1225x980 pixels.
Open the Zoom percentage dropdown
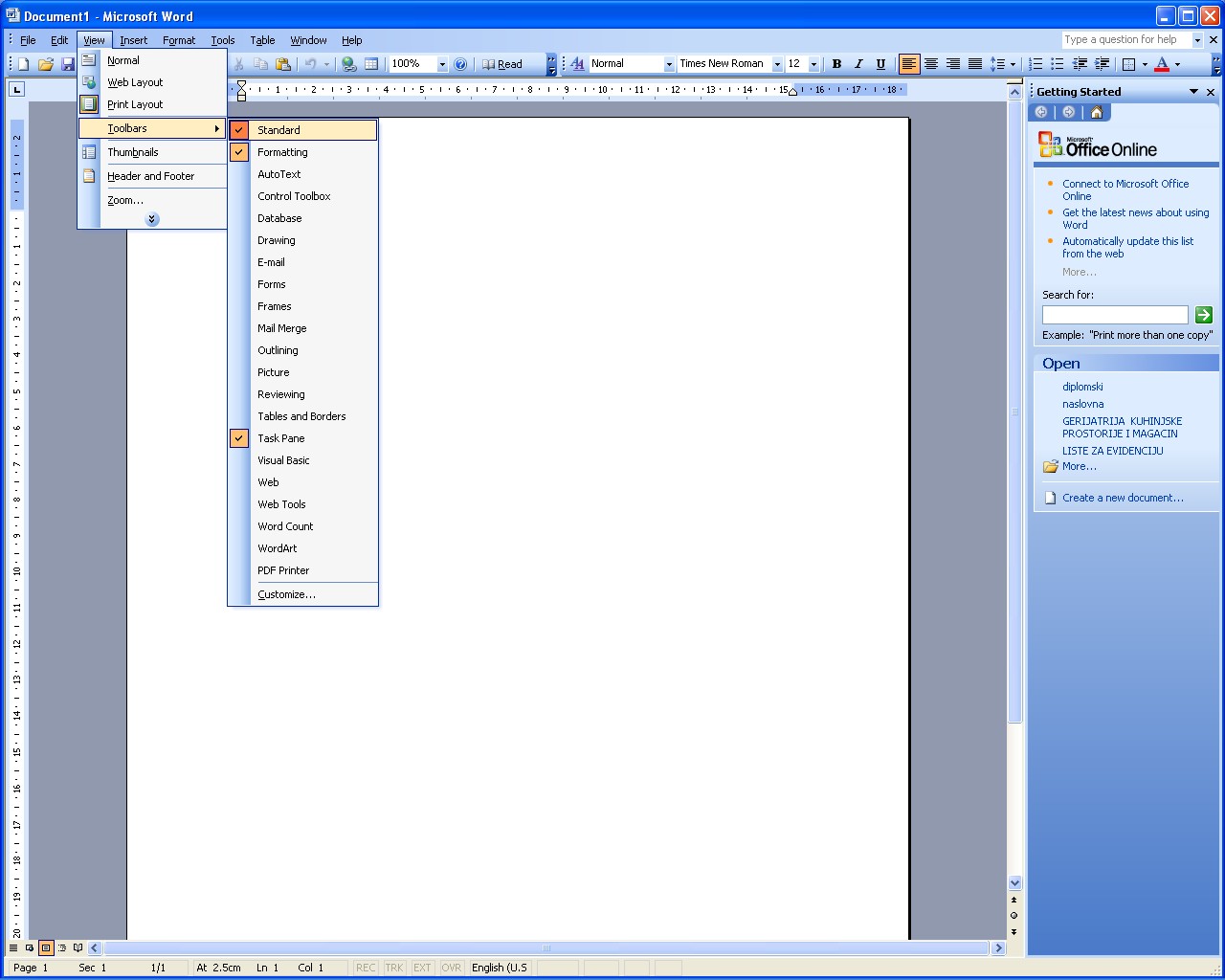[x=442, y=64]
